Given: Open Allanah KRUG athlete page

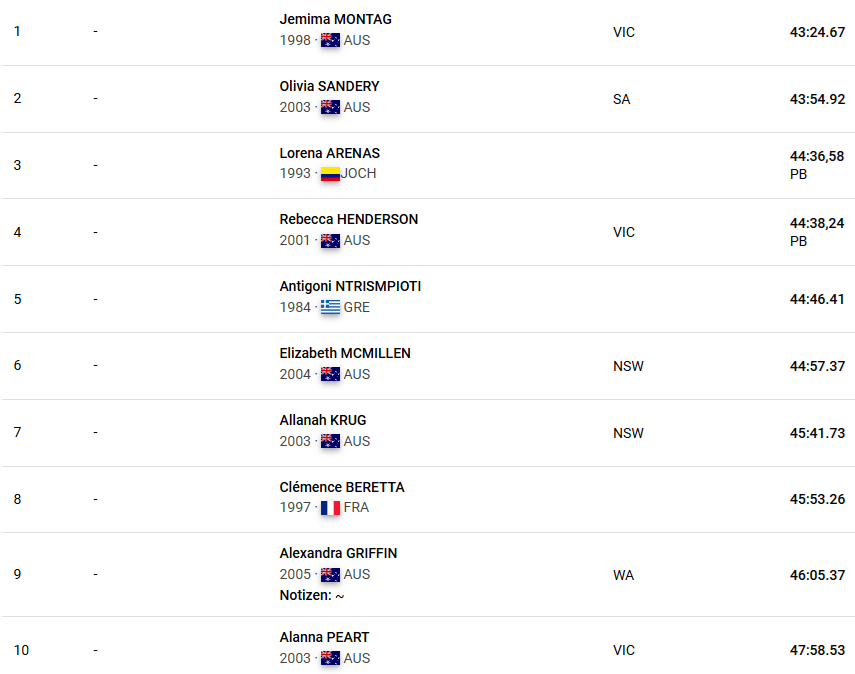Looking at the screenshot, I should click(x=323, y=420).
